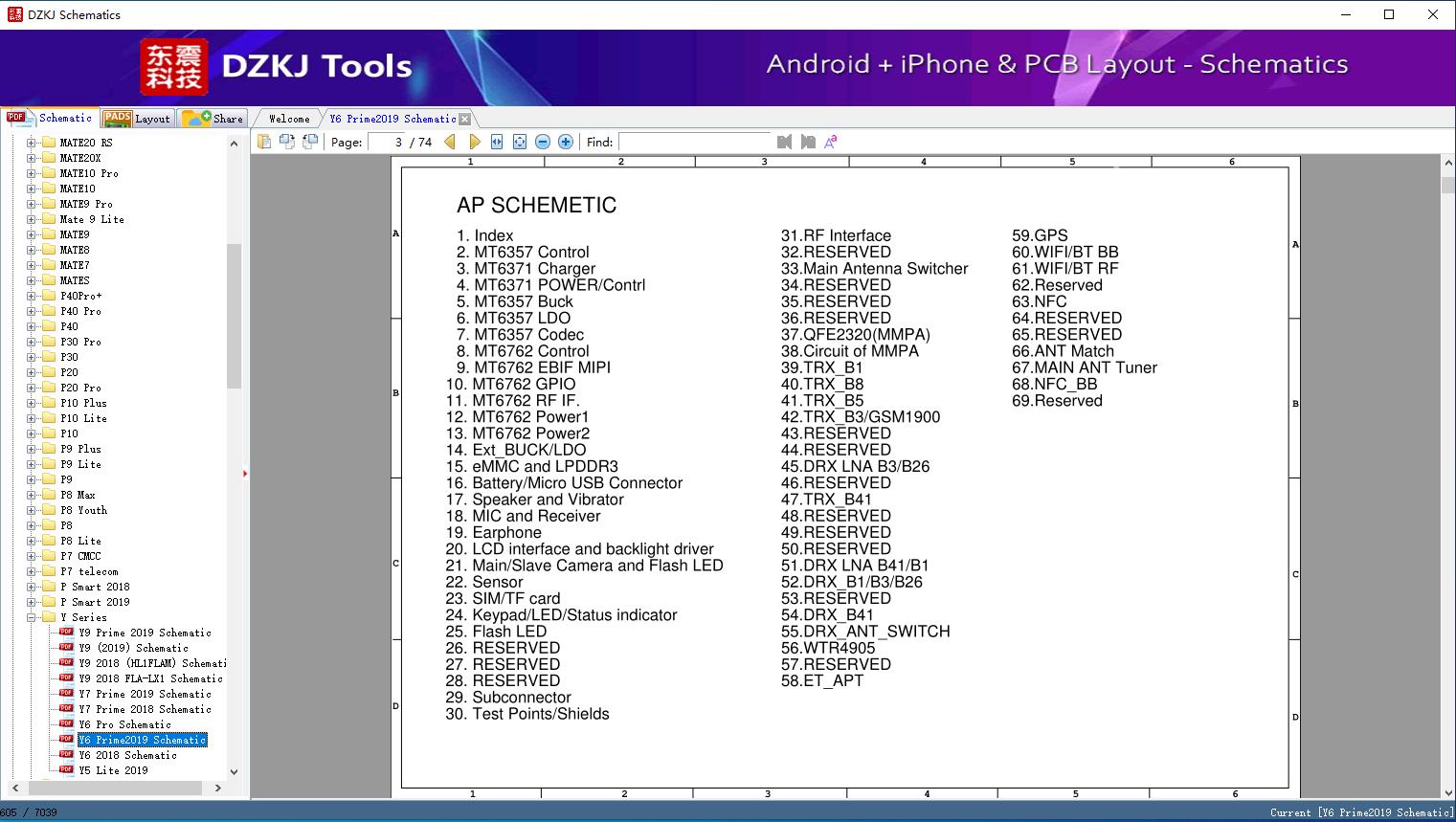Collapse the Y Series folder
Viewport: 1456px width, 822px height.
(32, 617)
